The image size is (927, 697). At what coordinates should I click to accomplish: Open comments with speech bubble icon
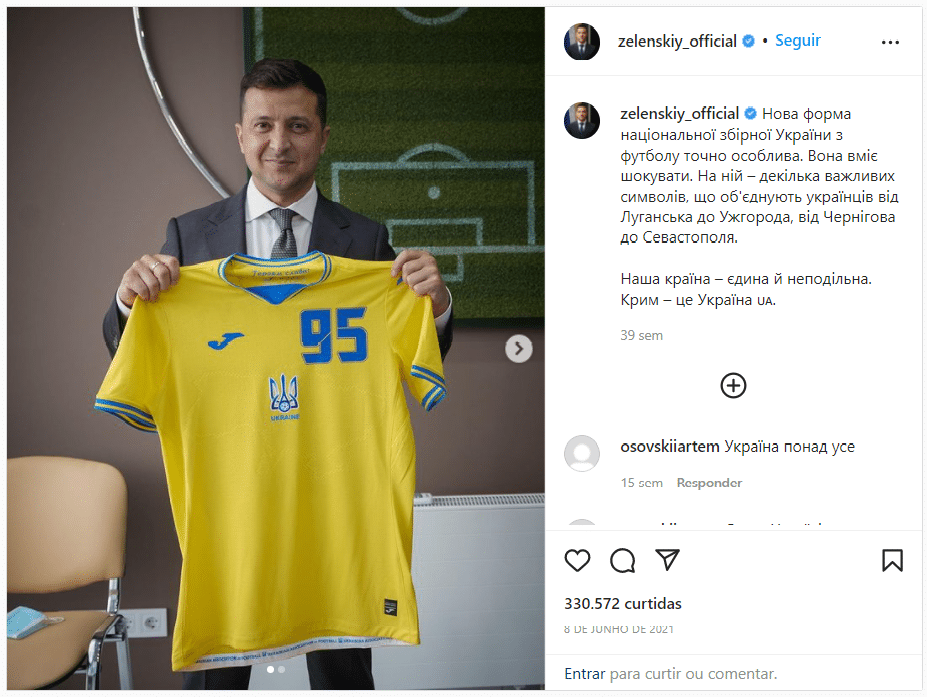coord(623,560)
